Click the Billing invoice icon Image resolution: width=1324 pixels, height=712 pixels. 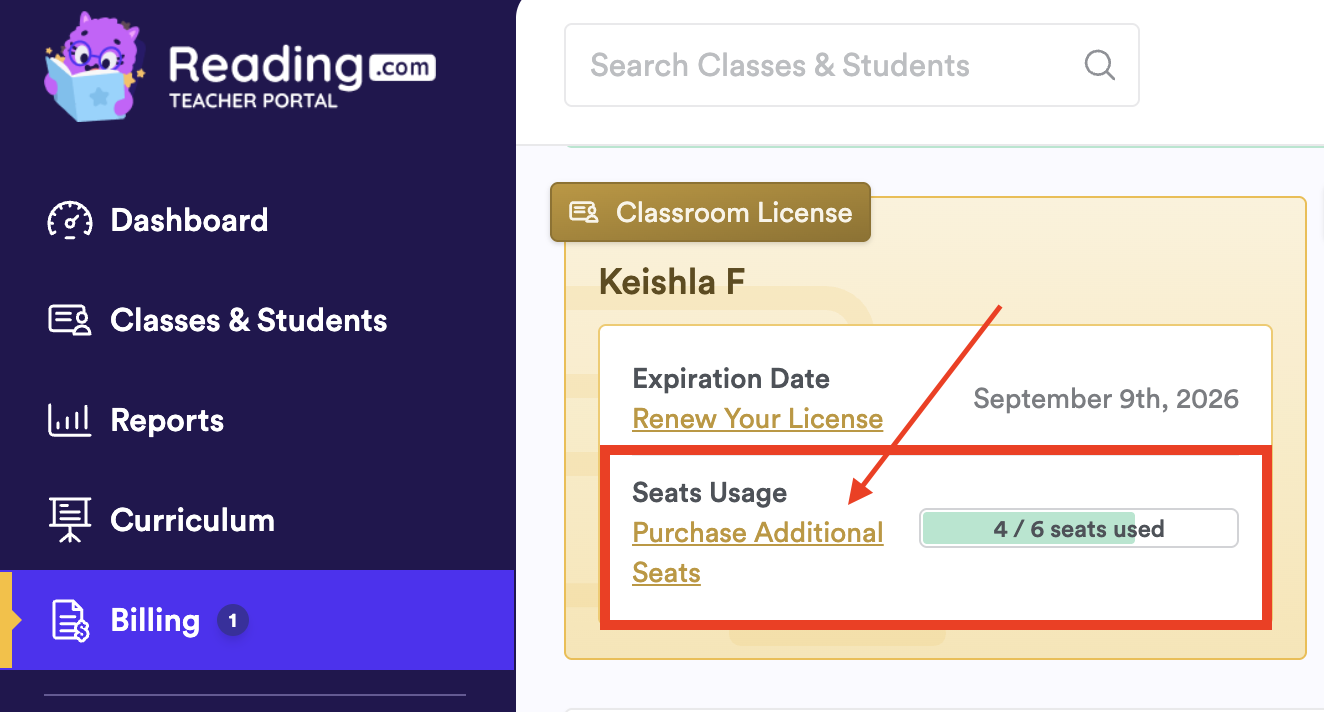[x=70, y=621]
